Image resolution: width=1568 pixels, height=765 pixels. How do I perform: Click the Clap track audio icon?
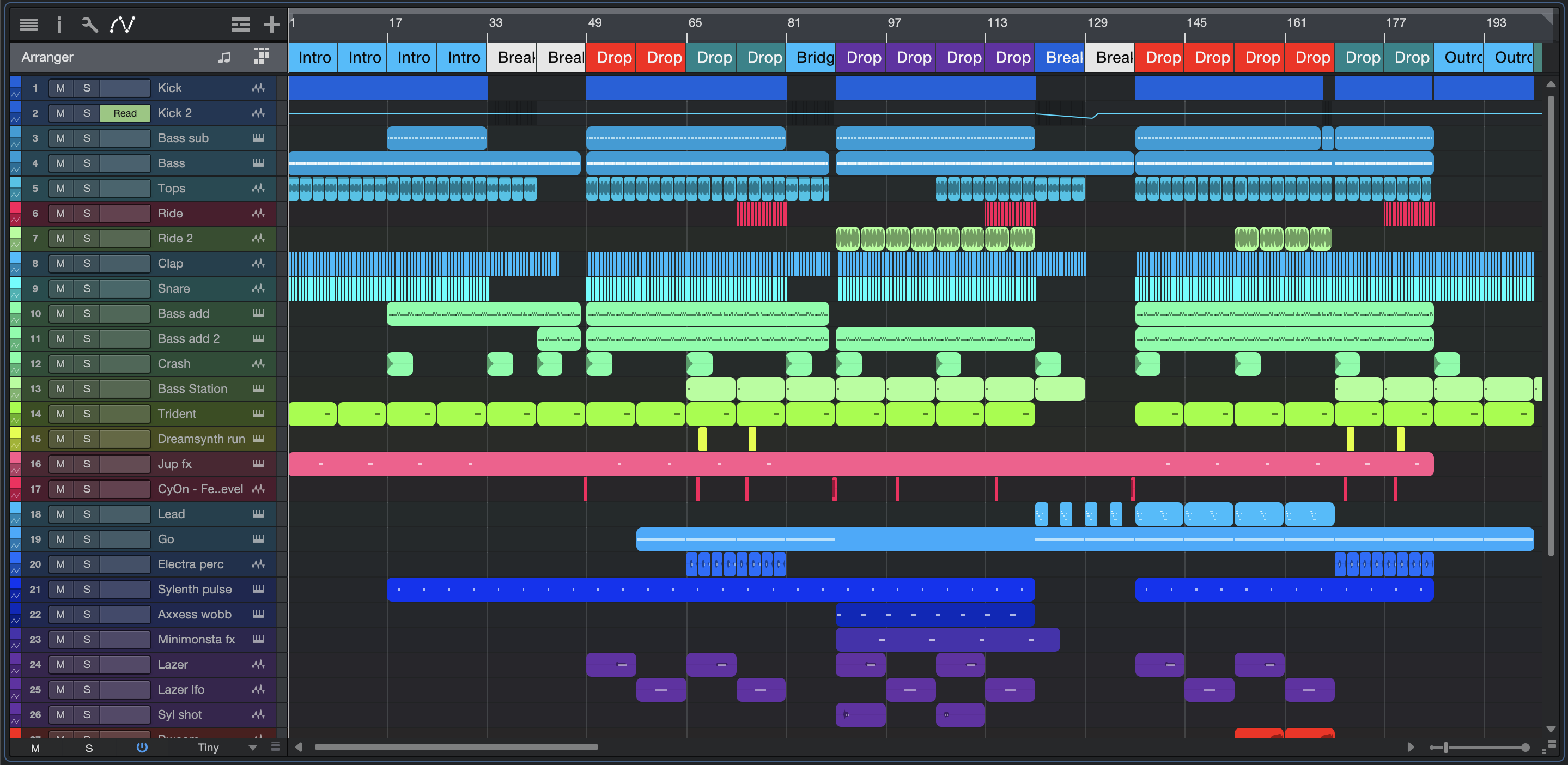[258, 264]
